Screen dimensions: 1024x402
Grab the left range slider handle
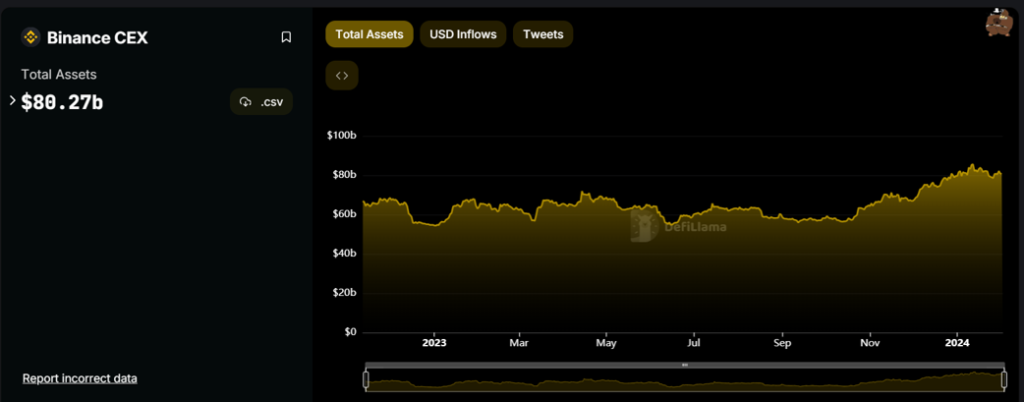[x=366, y=380]
